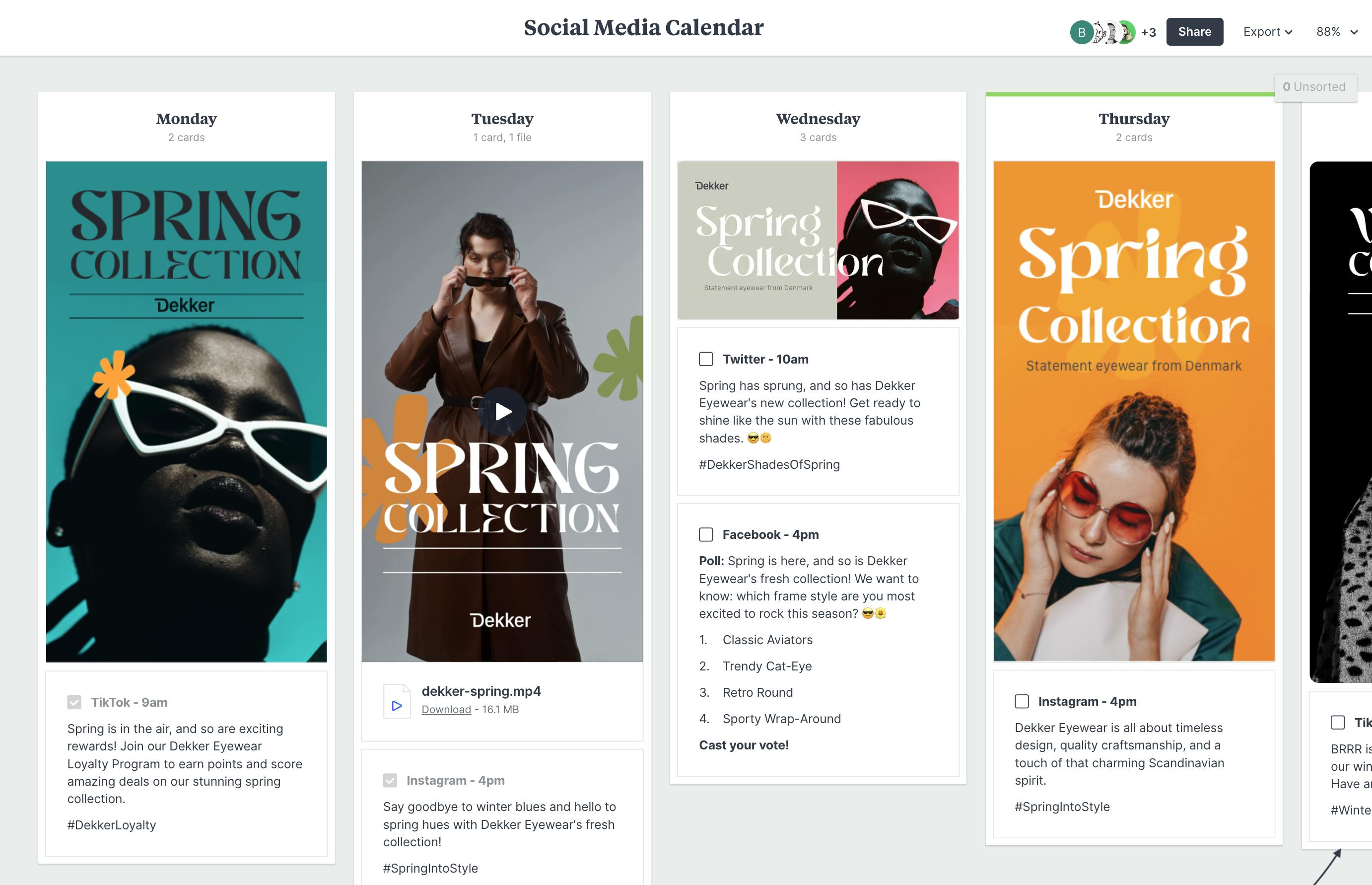Image resolution: width=1372 pixels, height=885 pixels.
Task: Select the Monday column title
Action: (186, 119)
